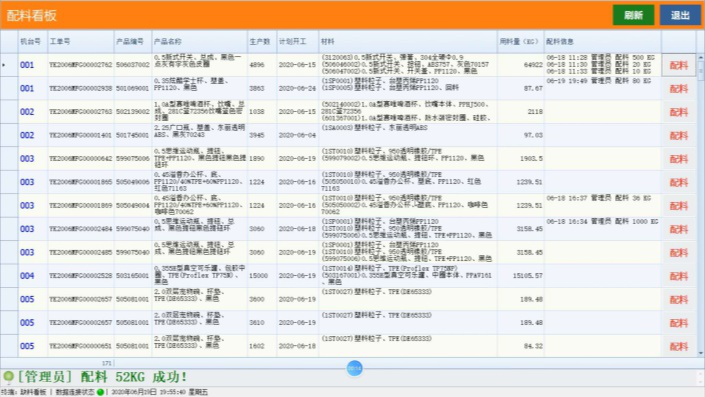This screenshot has width=705, height=397.
Task: Sort by the 机台号 column header
Action: tap(32, 41)
